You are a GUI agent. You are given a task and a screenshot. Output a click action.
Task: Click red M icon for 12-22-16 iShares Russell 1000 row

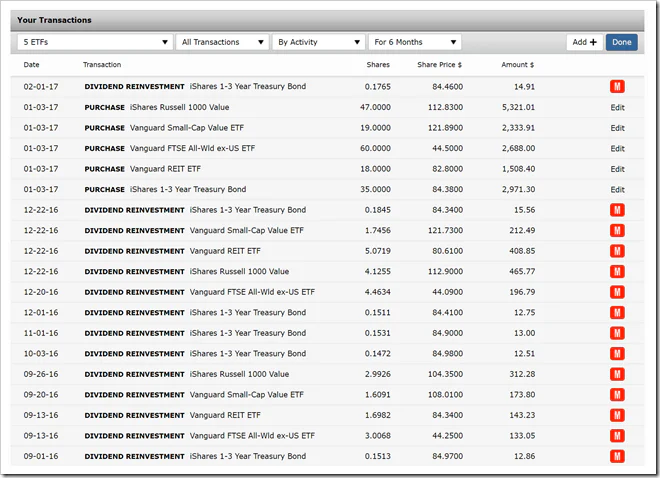click(617, 272)
